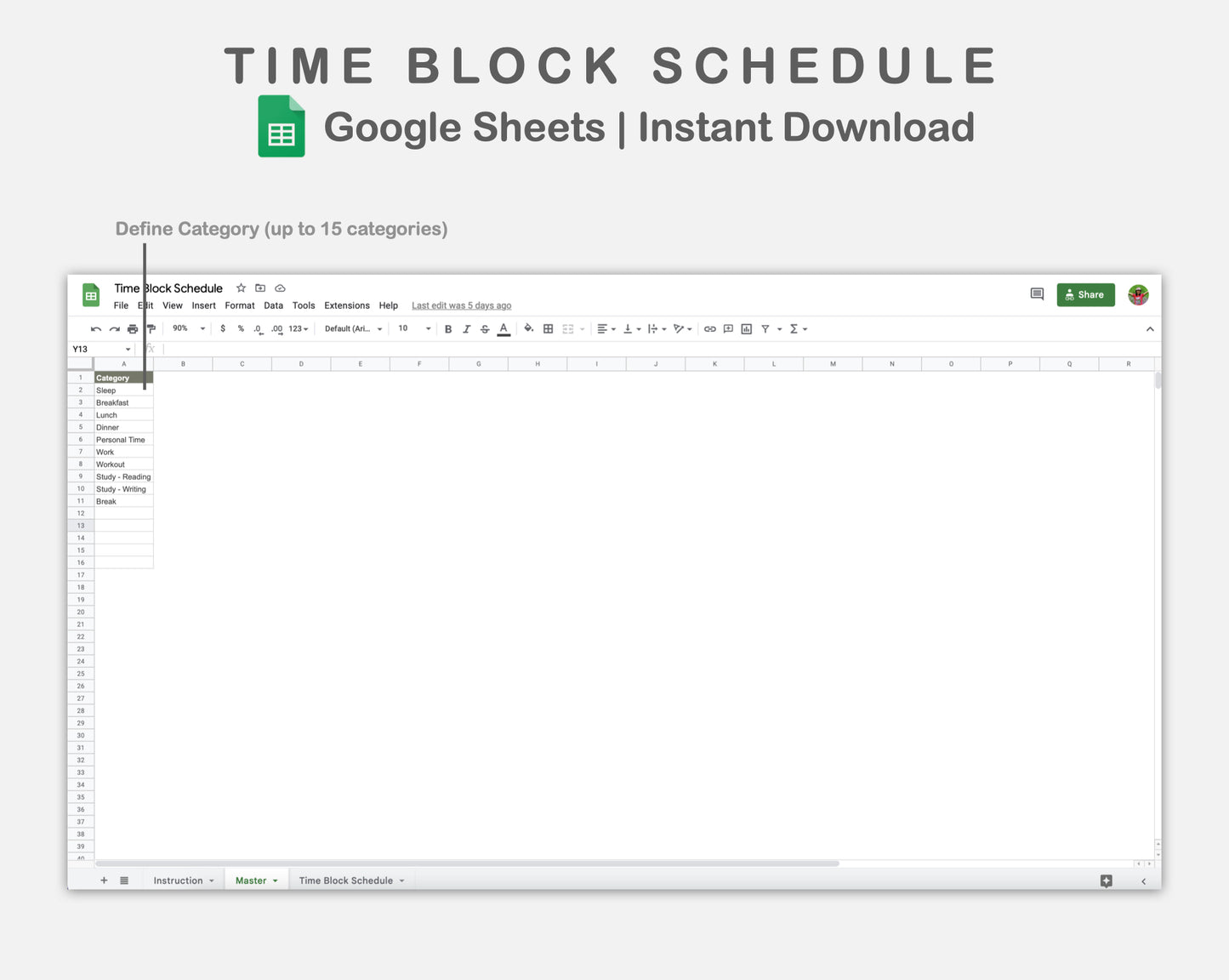Format as percent icon
This screenshot has height=980, width=1229.
coord(241,328)
